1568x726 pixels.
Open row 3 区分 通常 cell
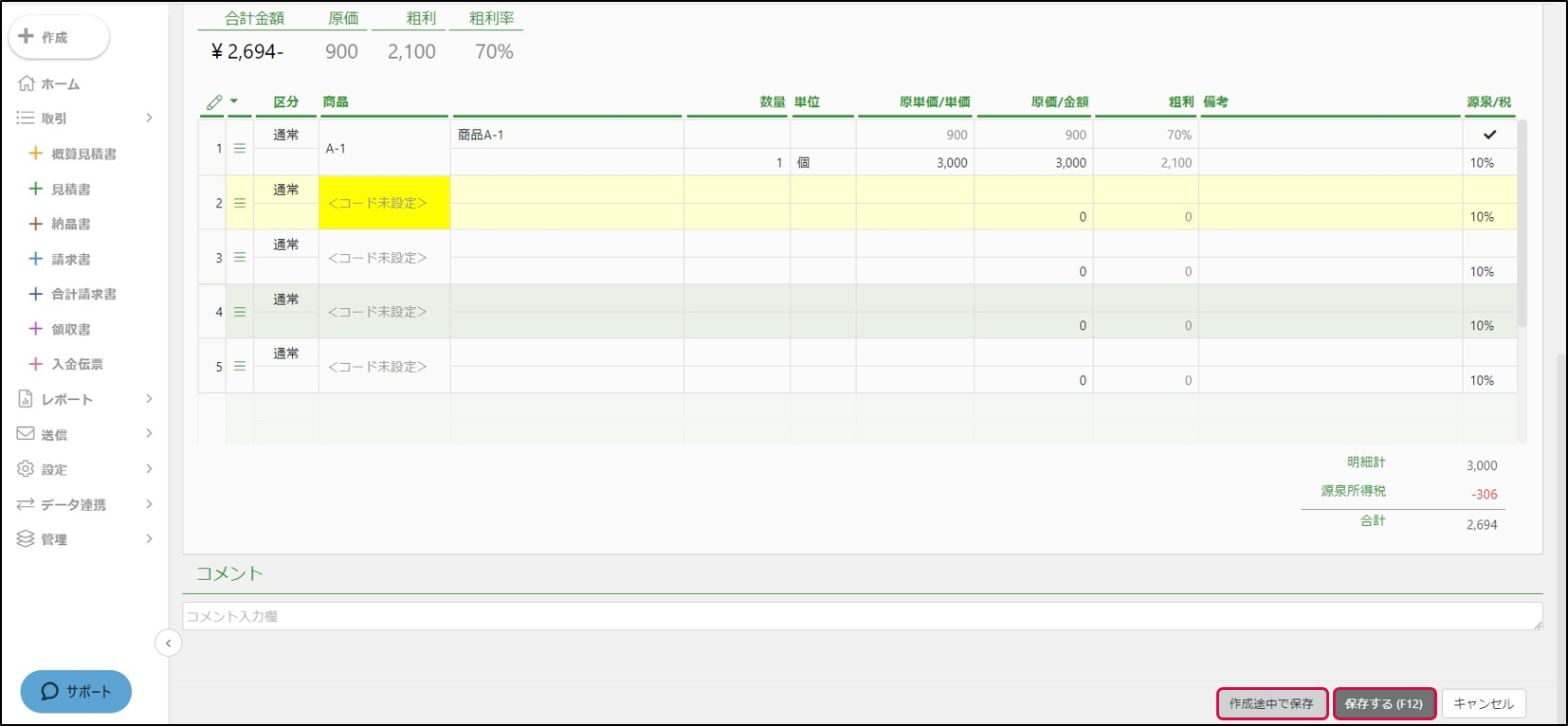[x=285, y=245]
